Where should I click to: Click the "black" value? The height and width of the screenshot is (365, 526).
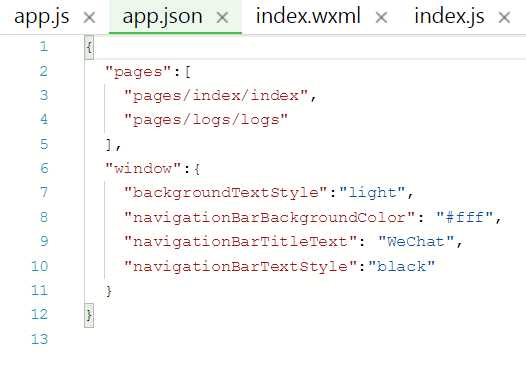pos(402,266)
